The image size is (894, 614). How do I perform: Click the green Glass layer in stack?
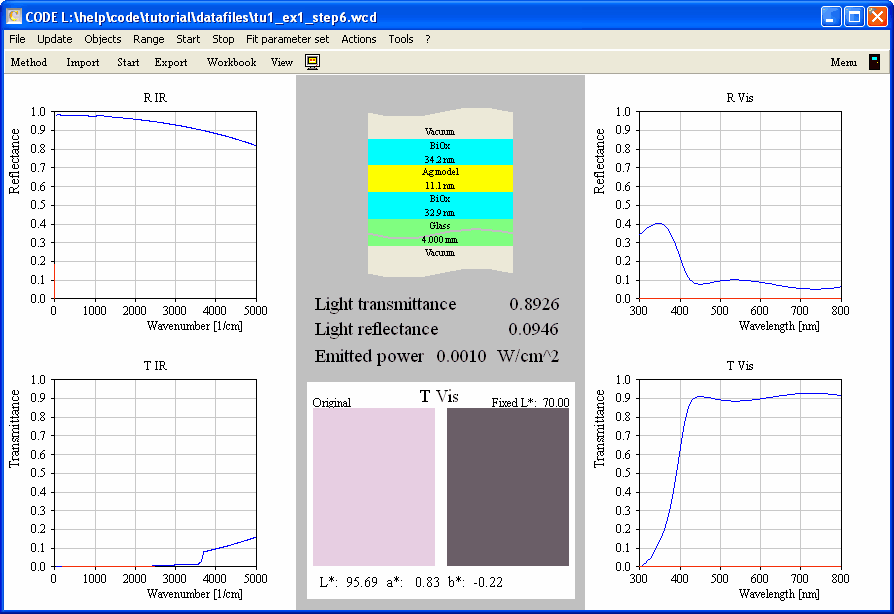(x=440, y=232)
